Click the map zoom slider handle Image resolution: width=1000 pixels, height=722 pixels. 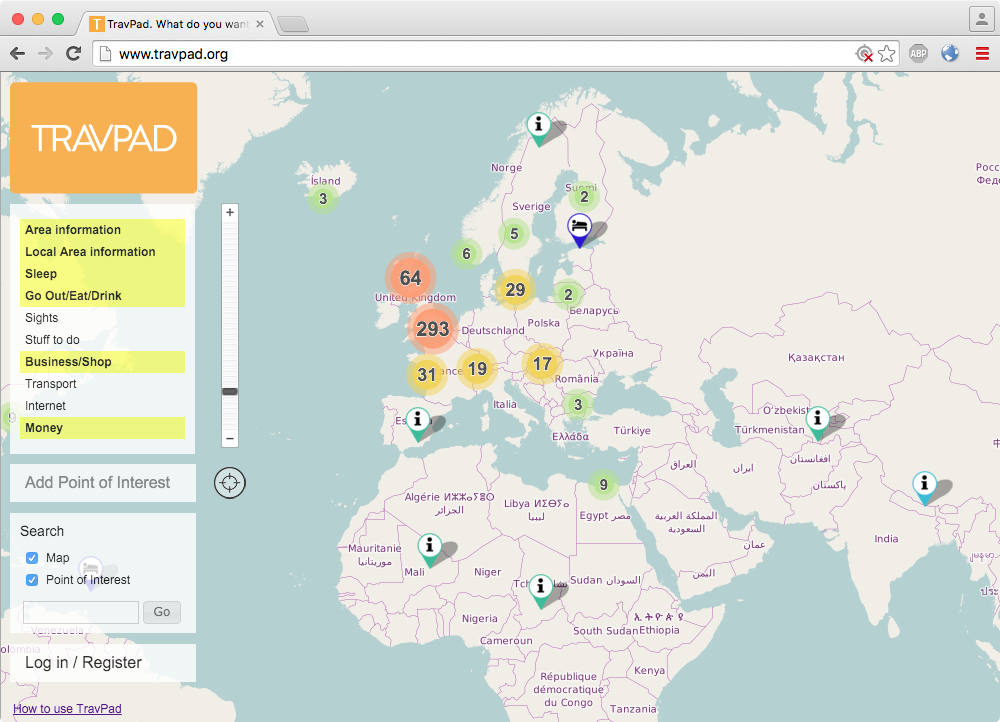(x=230, y=391)
